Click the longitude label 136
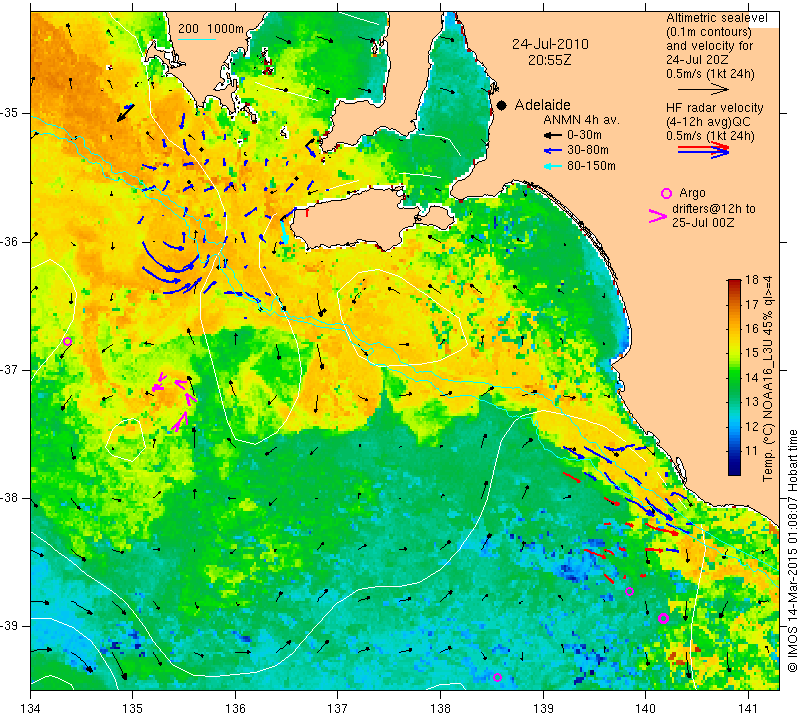 (235, 708)
